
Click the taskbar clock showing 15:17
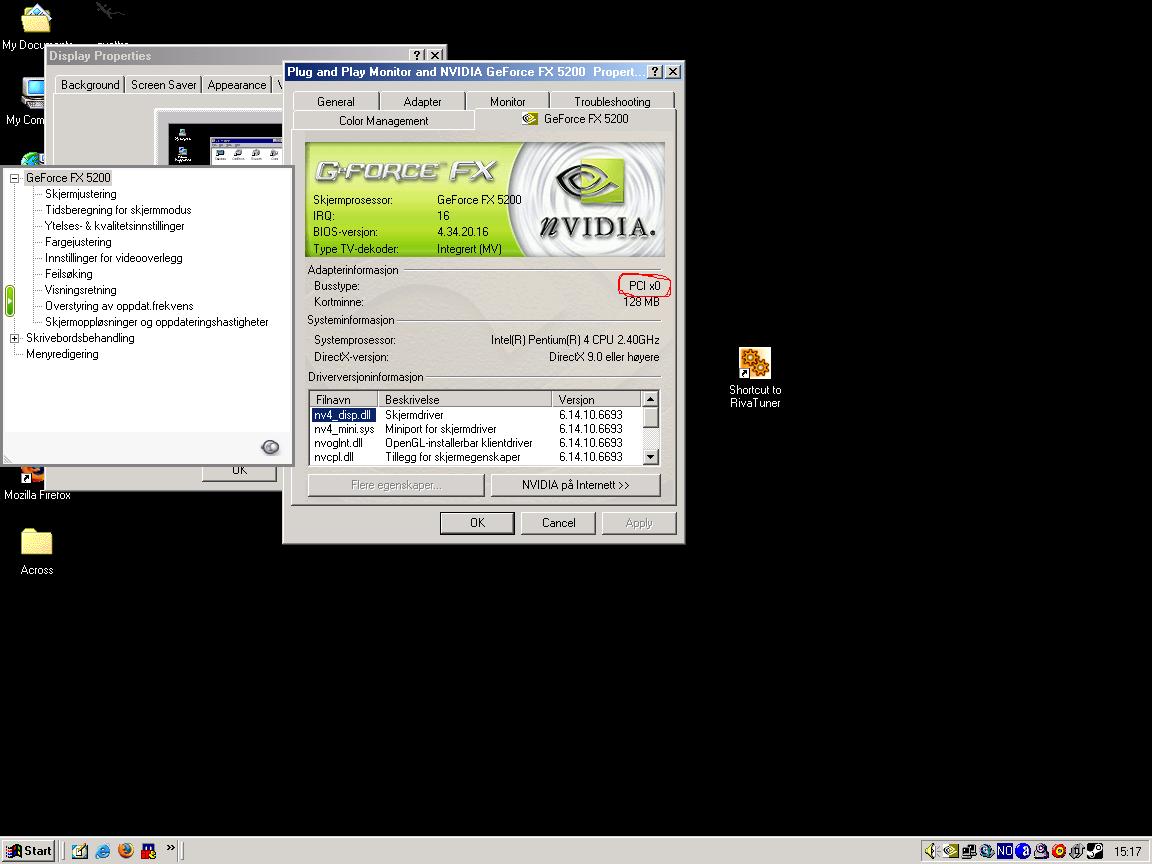pyautogui.click(x=1128, y=852)
